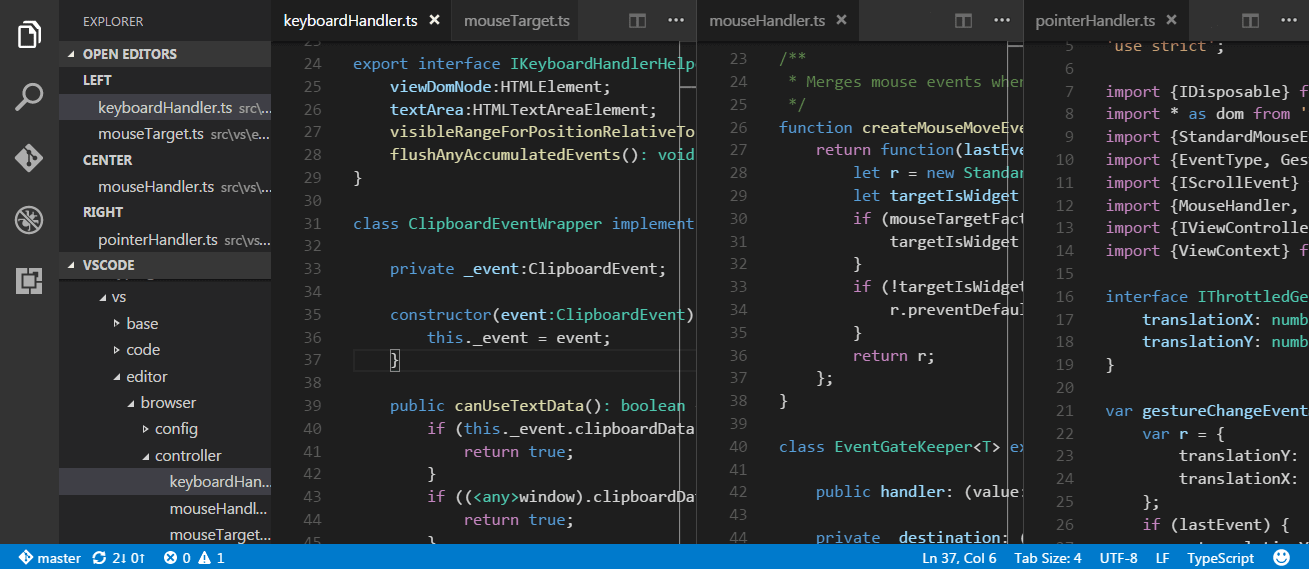This screenshot has width=1309, height=569.
Task: Collapse the browser folder
Action: (165, 403)
